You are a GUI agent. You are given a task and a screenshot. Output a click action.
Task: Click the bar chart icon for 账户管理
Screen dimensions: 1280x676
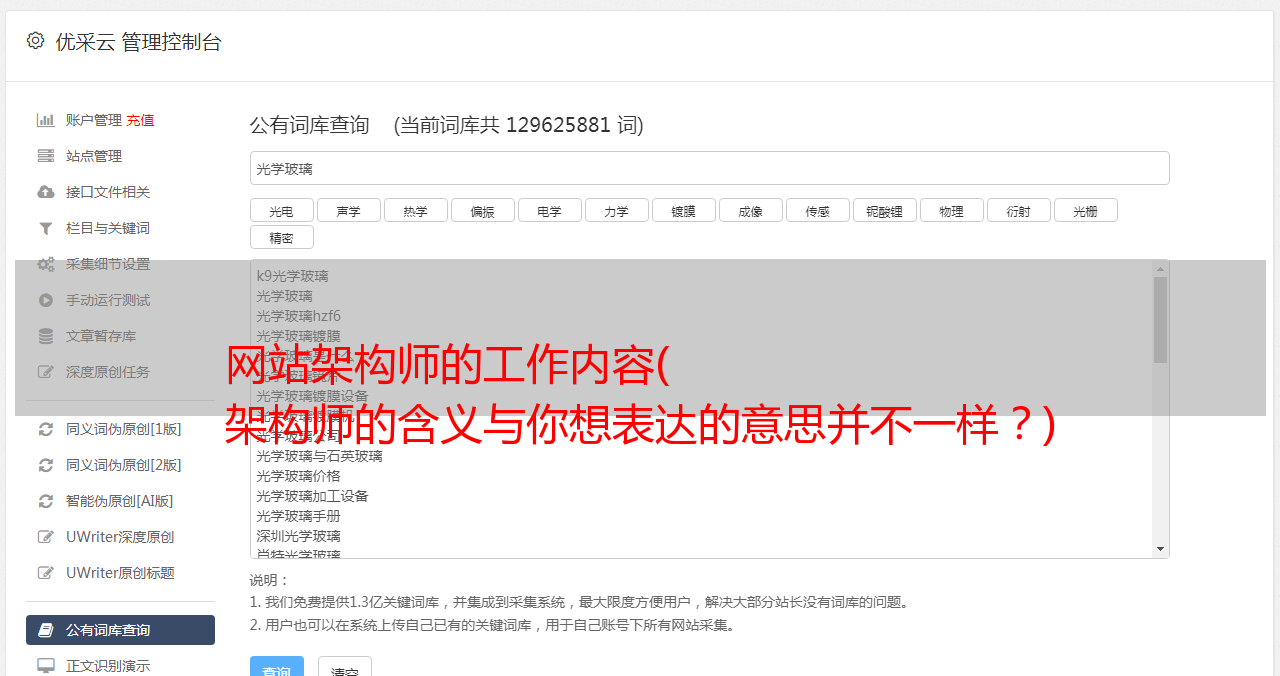pos(46,120)
